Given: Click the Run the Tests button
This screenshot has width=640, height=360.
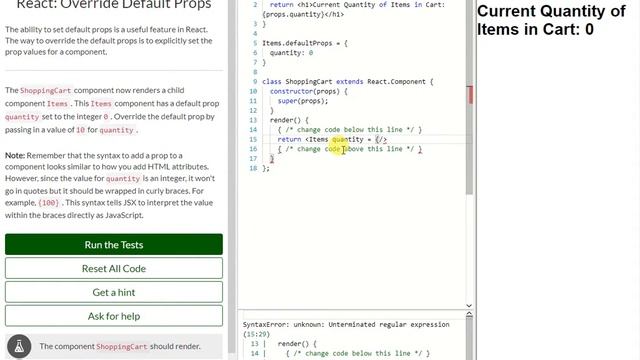Looking at the screenshot, I should coord(114,244).
